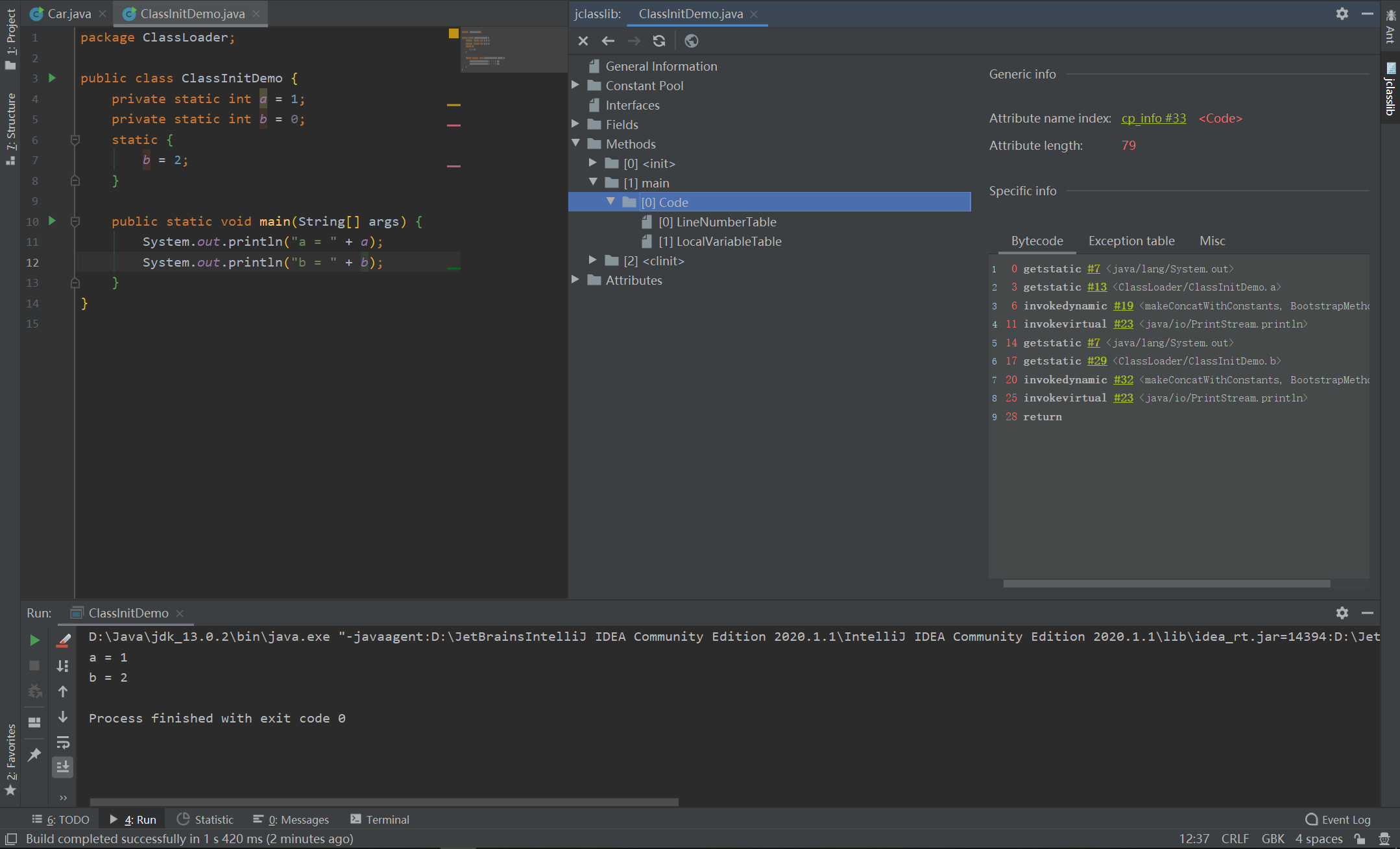Collapse the [0] Code node
Viewport: 1400px width, 849px height.
coord(610,202)
